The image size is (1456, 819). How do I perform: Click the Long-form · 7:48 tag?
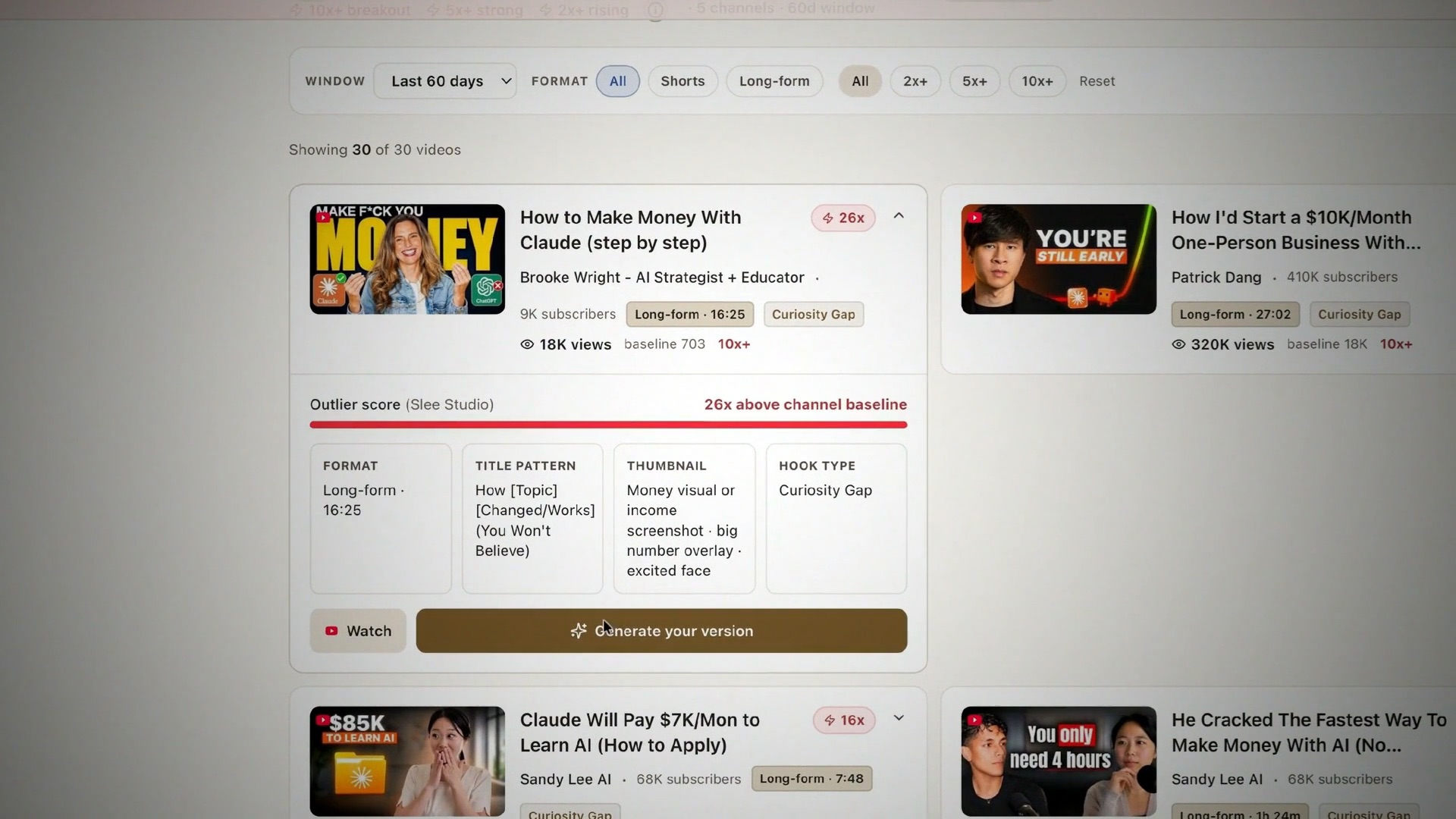811,779
